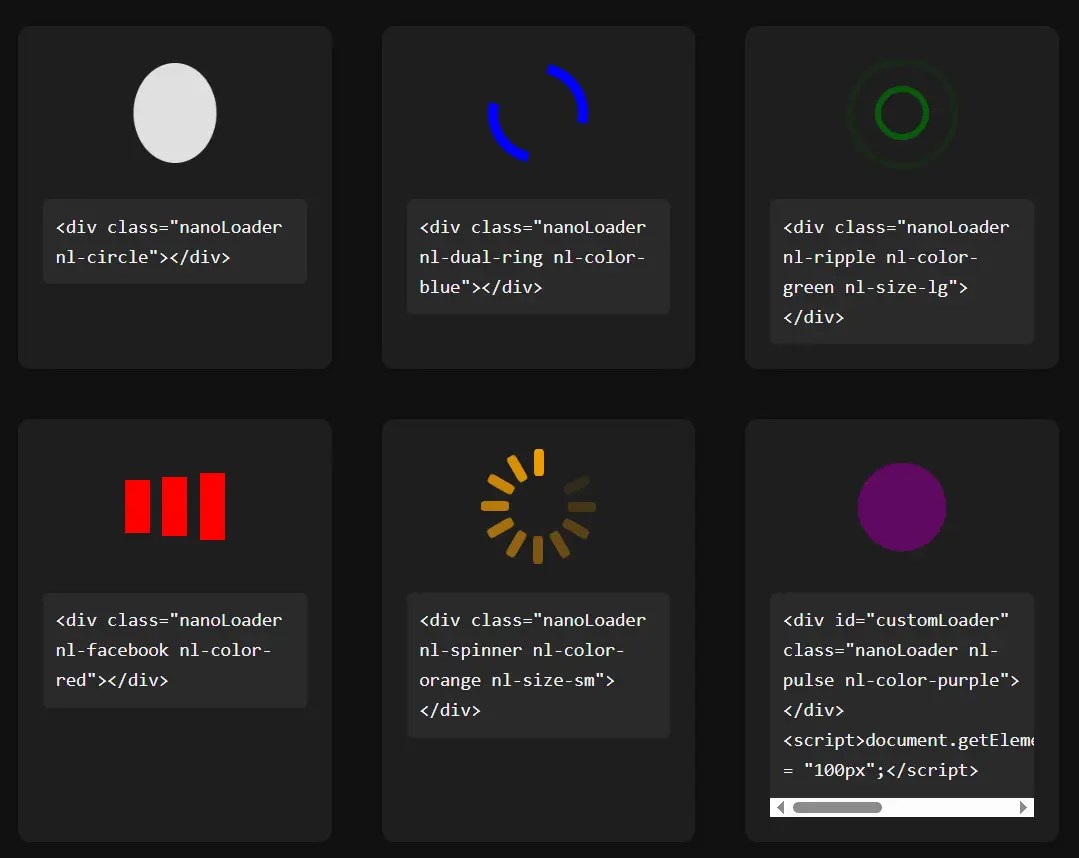Viewport: 1079px width, 858px height.
Task: Click the nl-dual-ring code block
Action: [x=538, y=257]
